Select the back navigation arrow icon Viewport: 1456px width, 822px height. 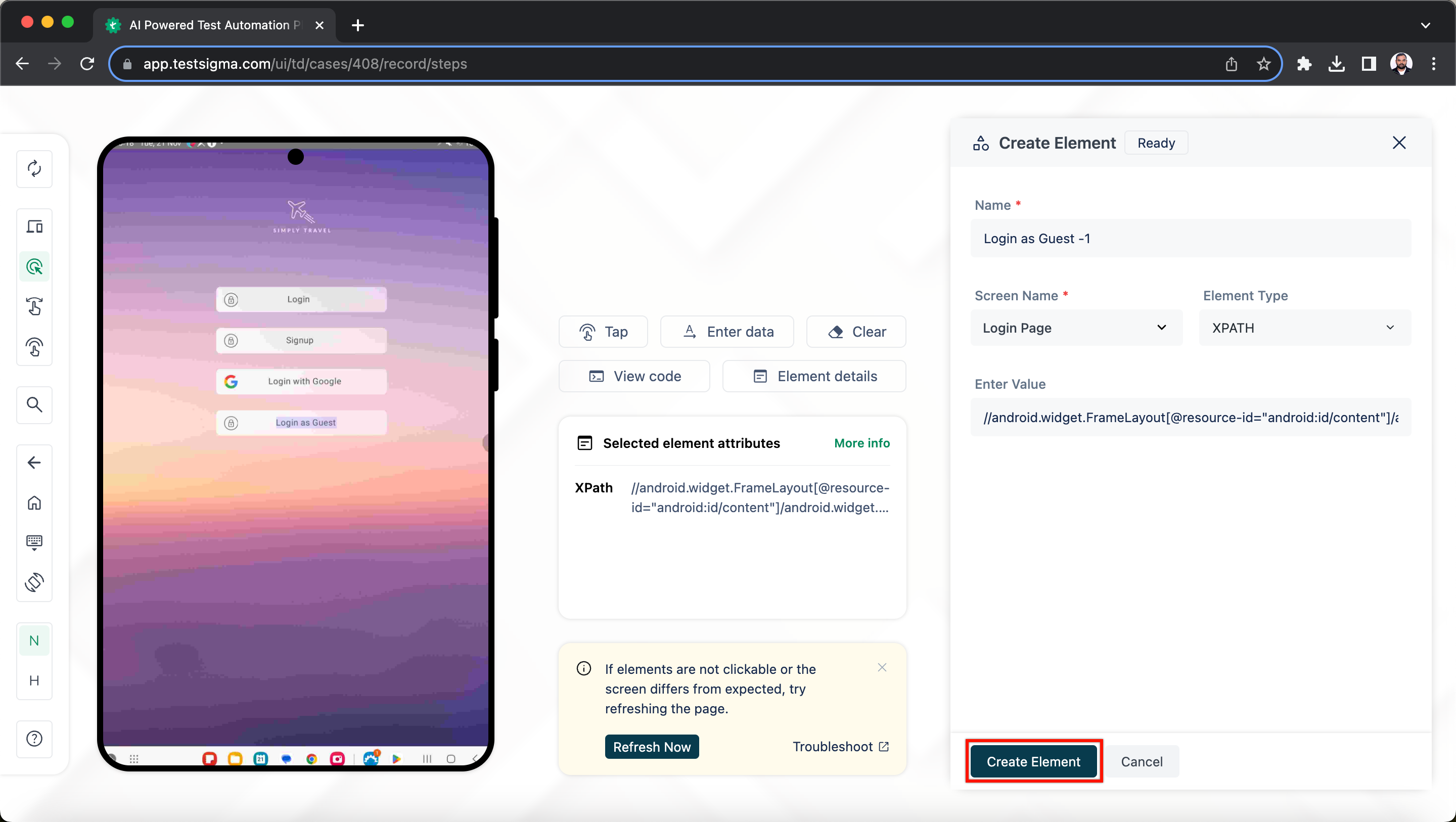click(x=34, y=462)
